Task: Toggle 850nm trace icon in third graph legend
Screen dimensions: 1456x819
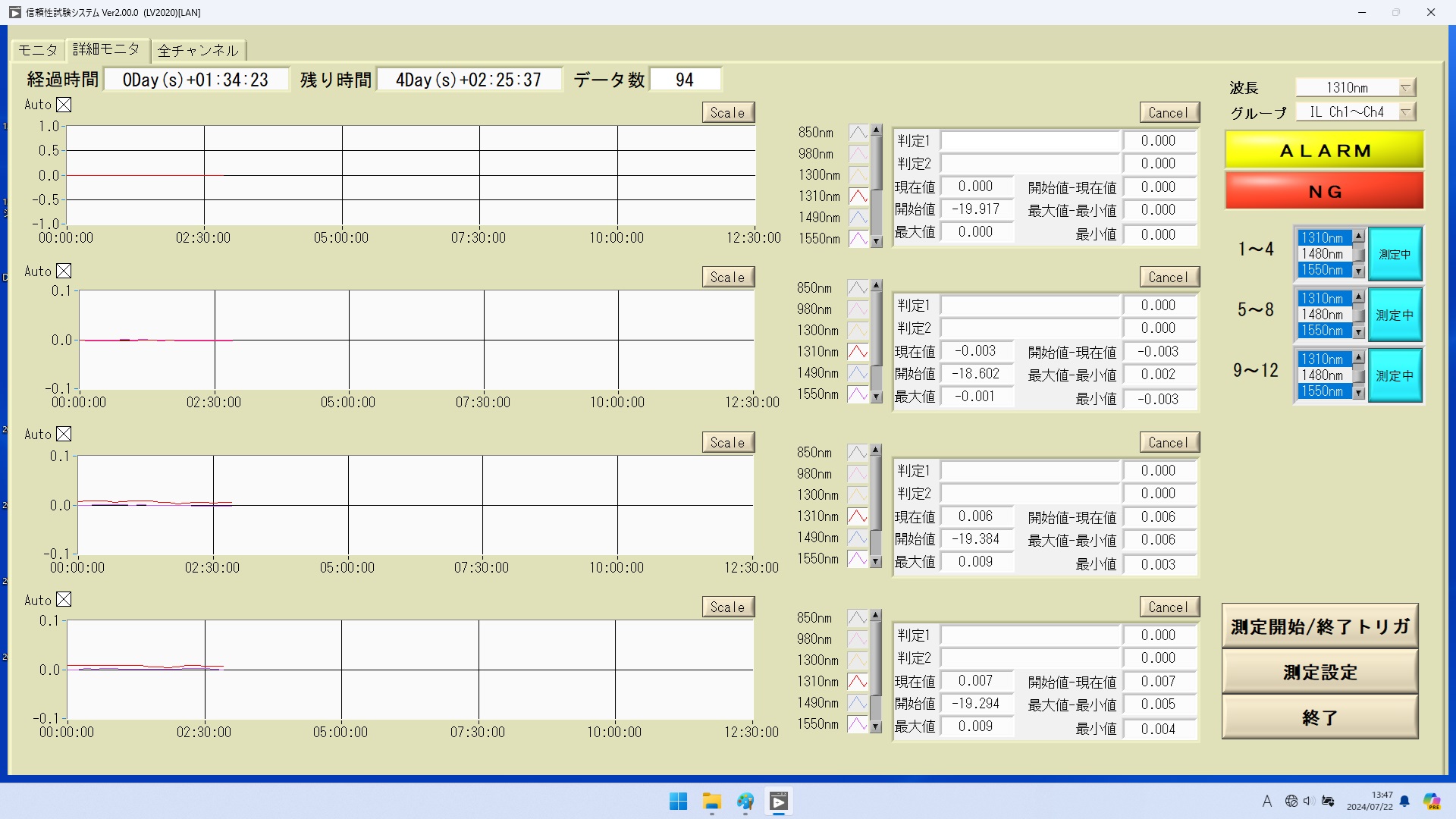Action: [857, 453]
